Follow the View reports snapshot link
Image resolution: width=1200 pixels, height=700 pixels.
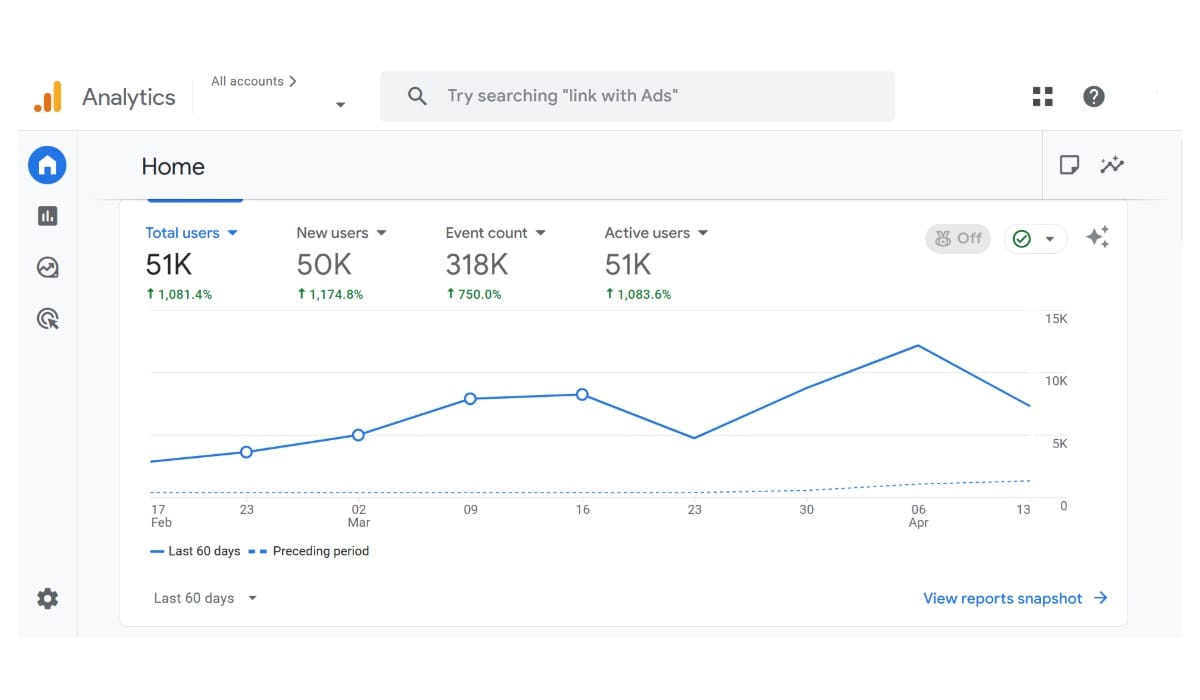[1015, 598]
